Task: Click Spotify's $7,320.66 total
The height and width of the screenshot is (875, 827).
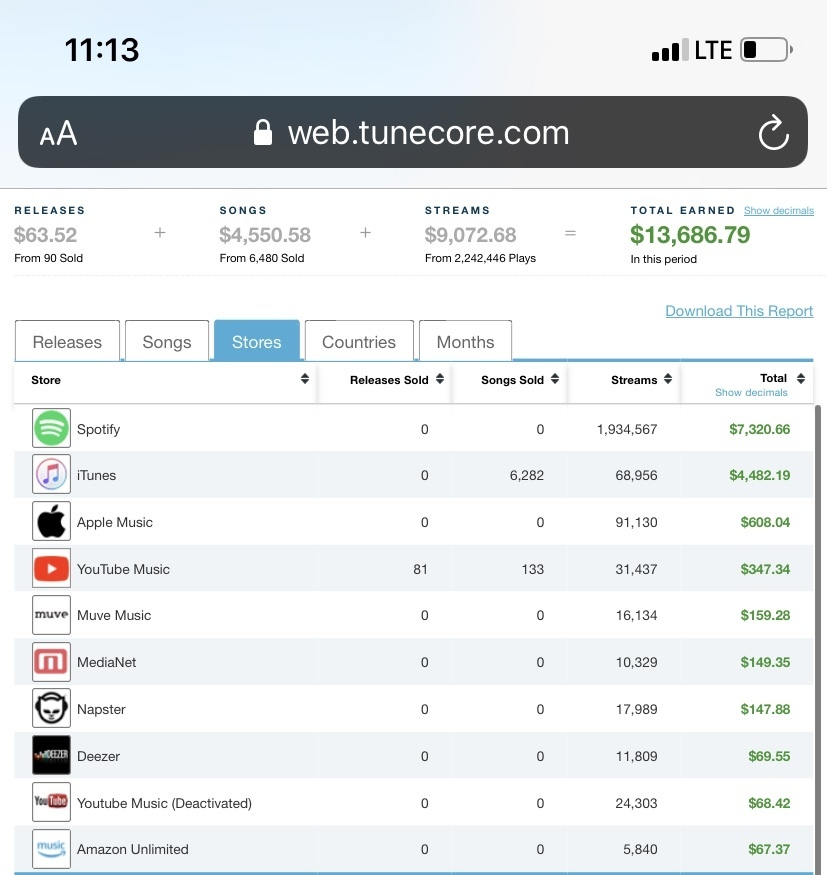Action: click(x=759, y=429)
